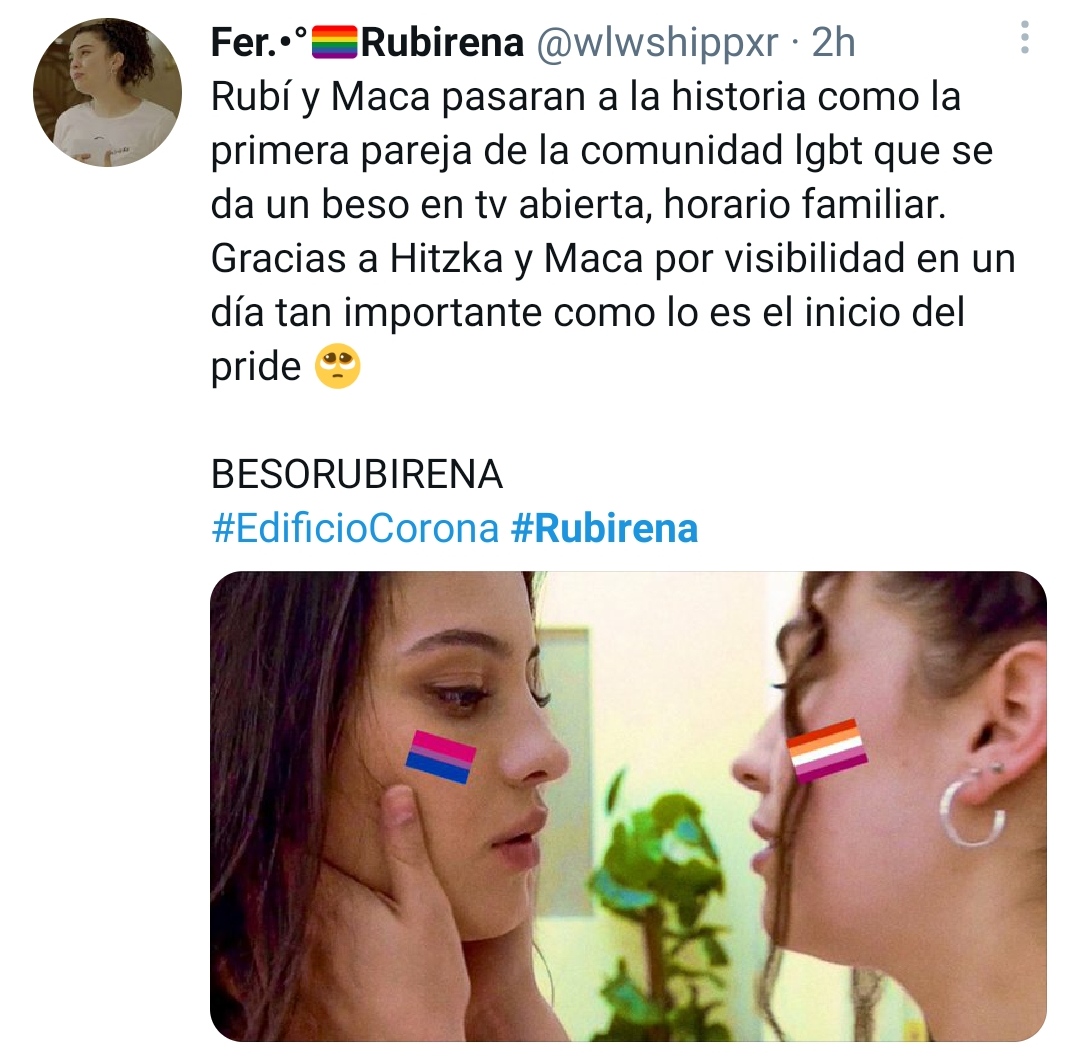The image size is (1080, 1062).
Task: Open the #Rubirena hashtag
Action: tap(604, 528)
